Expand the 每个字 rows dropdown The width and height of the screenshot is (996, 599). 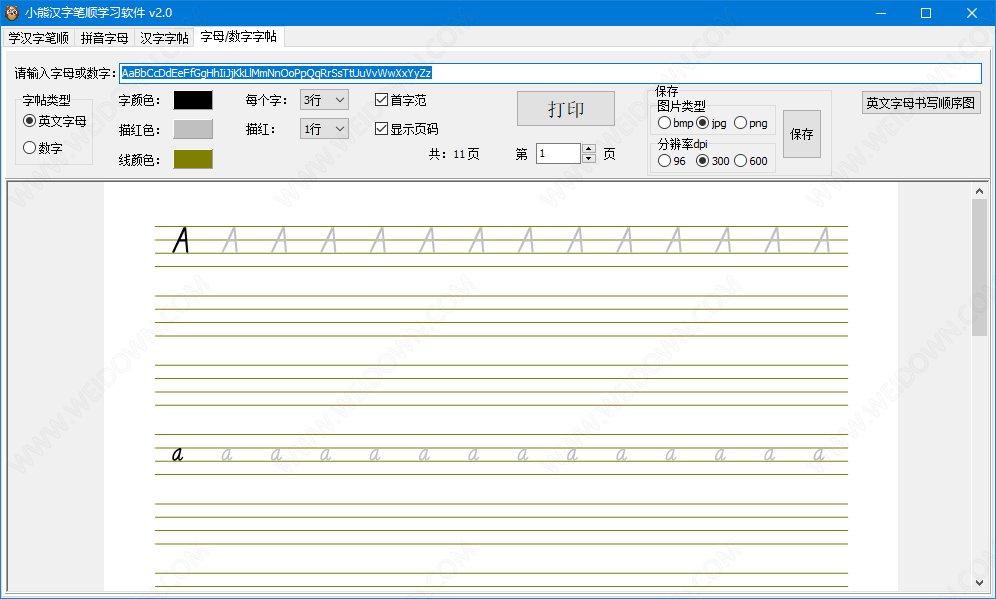[x=324, y=100]
